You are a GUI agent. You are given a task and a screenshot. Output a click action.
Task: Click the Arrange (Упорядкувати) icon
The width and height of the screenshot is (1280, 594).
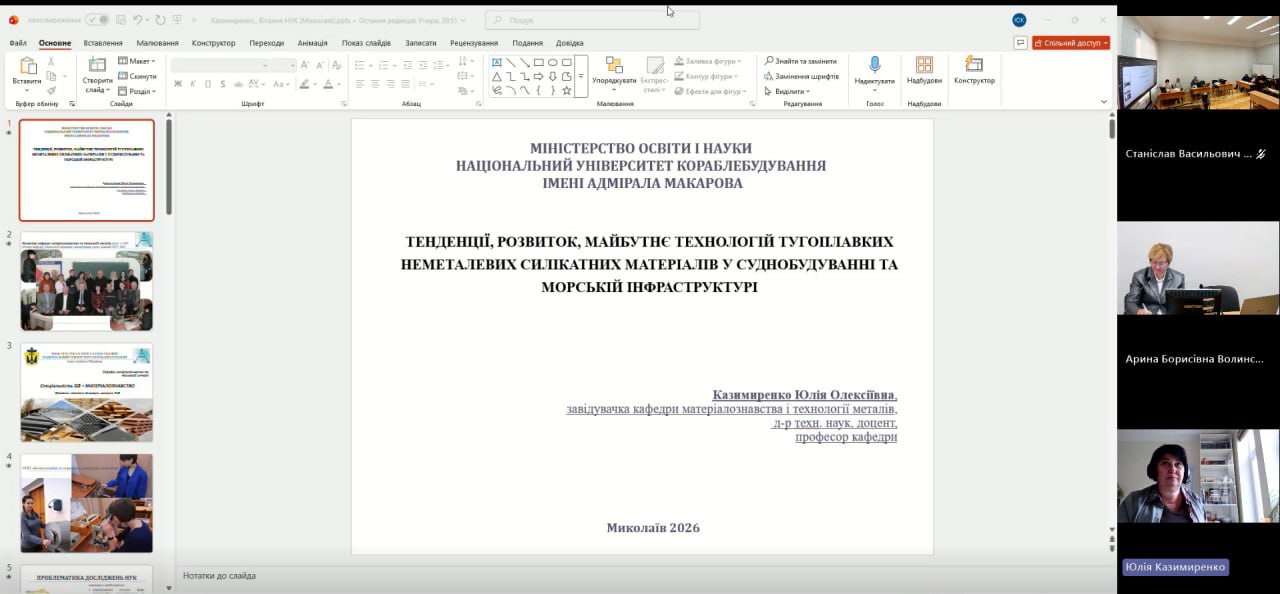click(x=614, y=65)
